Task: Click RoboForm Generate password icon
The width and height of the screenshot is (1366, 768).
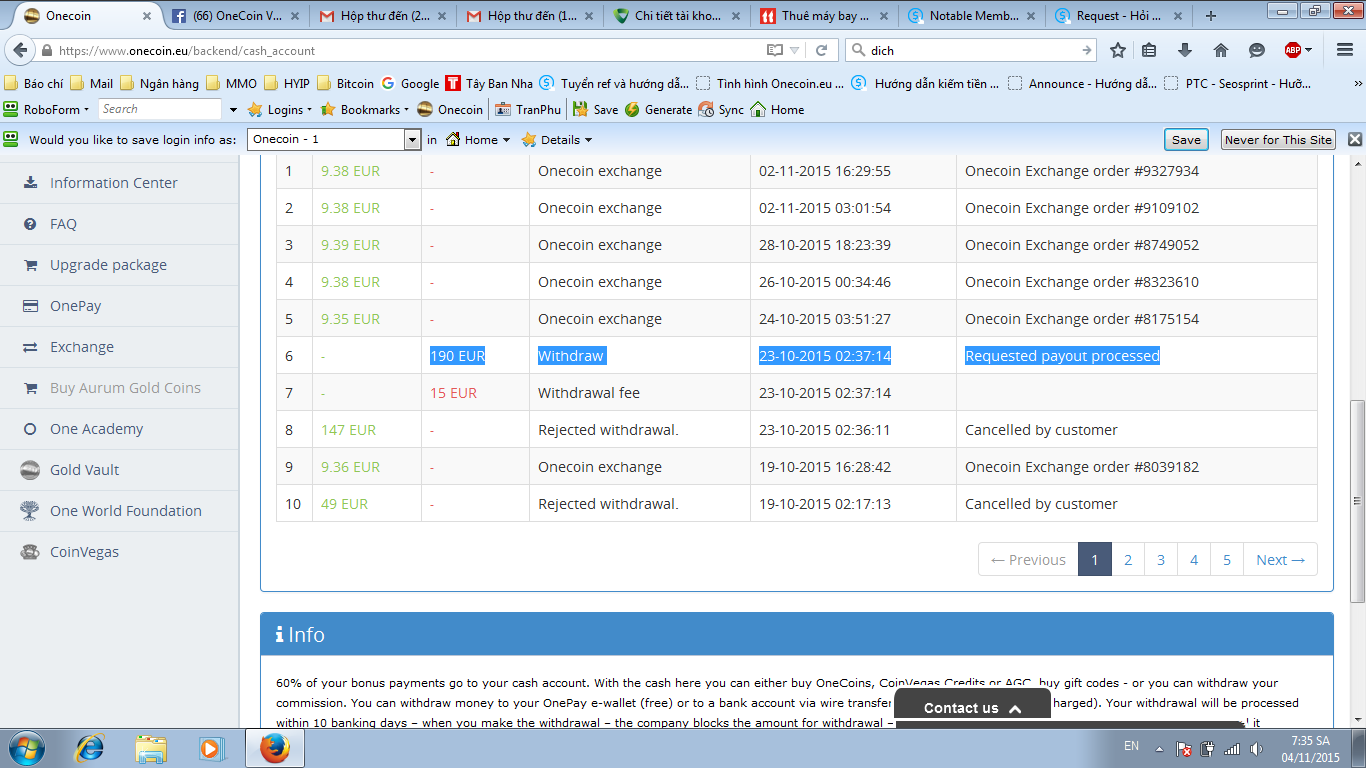Action: click(x=658, y=109)
